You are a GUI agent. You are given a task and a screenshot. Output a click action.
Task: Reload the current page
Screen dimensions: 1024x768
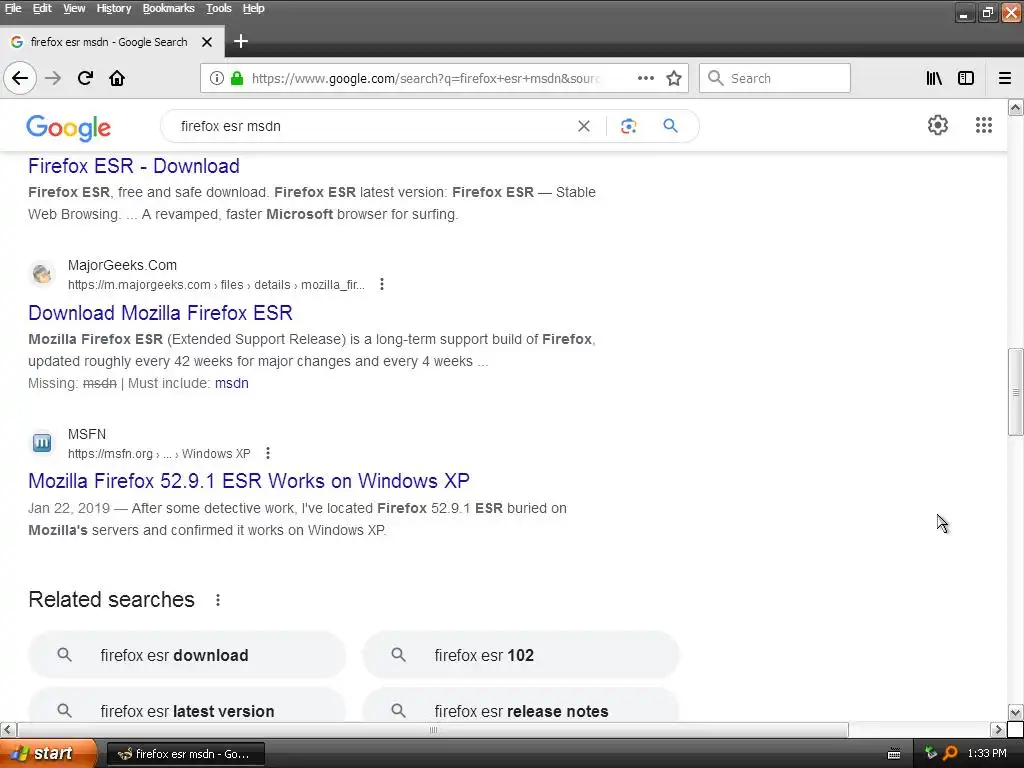coord(85,78)
